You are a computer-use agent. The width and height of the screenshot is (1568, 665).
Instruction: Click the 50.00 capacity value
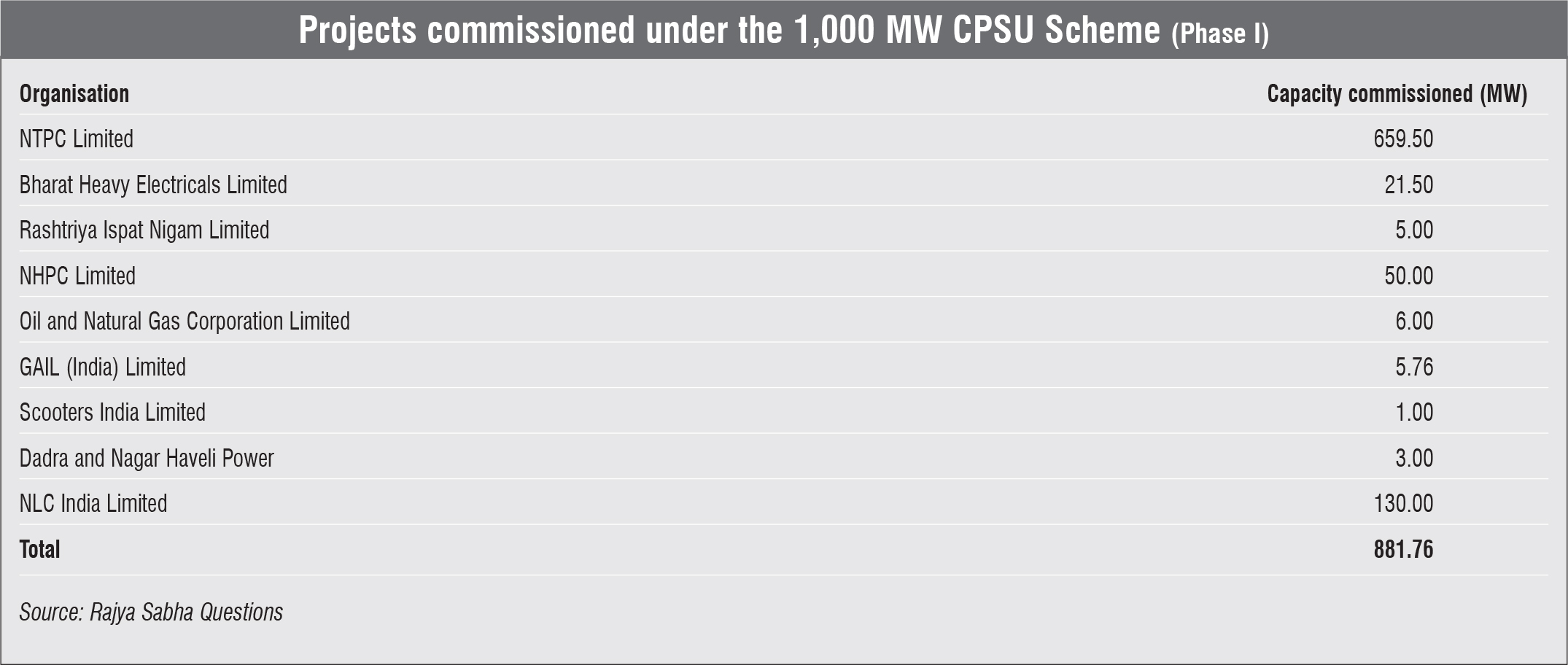tap(1409, 276)
